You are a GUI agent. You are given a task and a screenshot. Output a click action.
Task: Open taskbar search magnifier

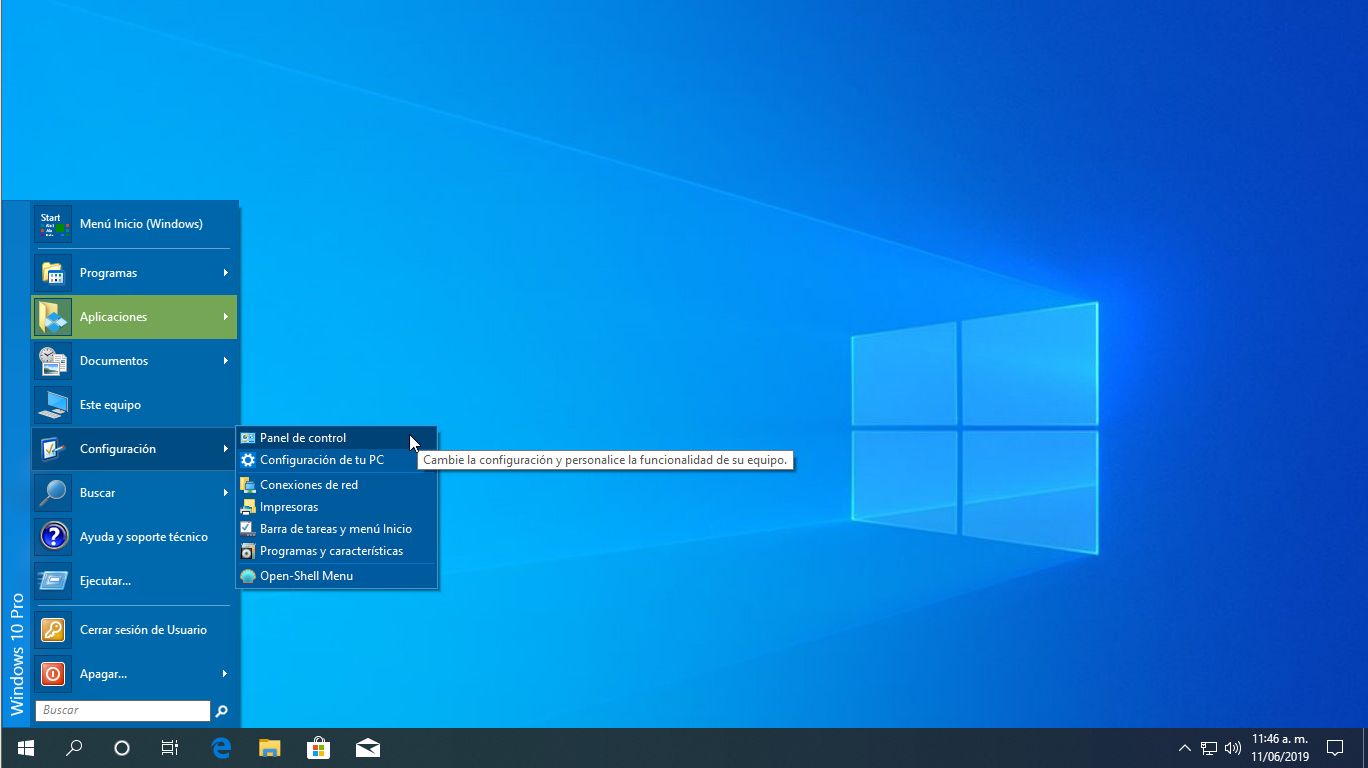point(74,748)
